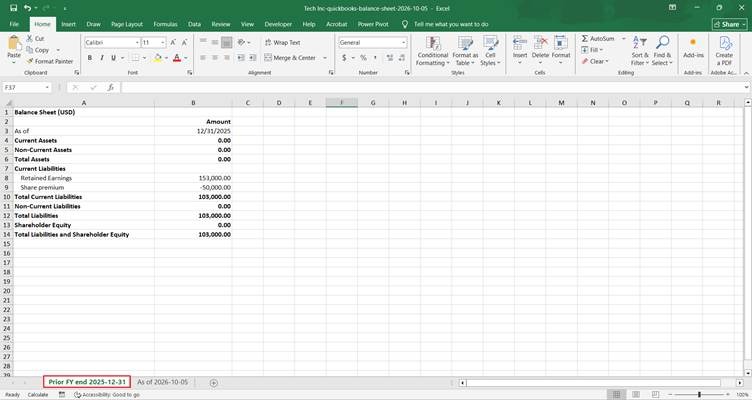The width and height of the screenshot is (752, 400).
Task: Click Increase Decimal icon
Action: [389, 58]
